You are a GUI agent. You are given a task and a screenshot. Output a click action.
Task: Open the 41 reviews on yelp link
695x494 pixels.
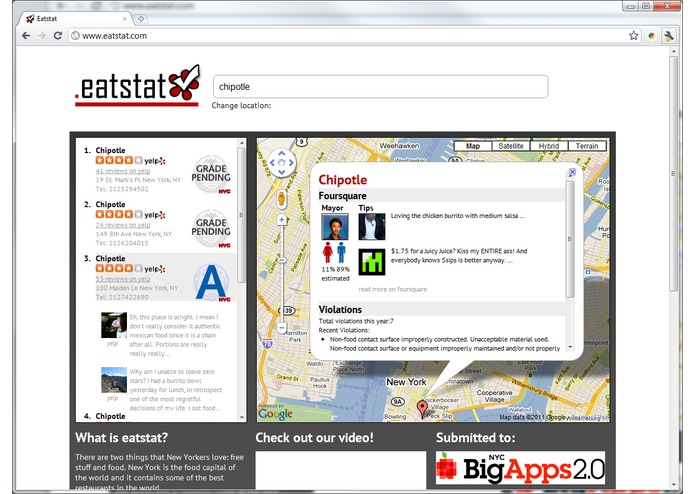click(123, 171)
